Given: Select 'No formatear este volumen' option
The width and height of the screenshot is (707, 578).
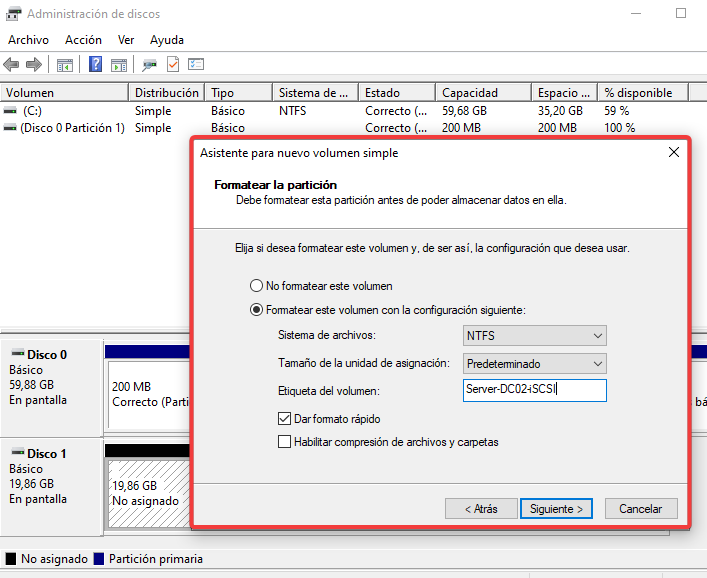Looking at the screenshot, I should (257, 285).
